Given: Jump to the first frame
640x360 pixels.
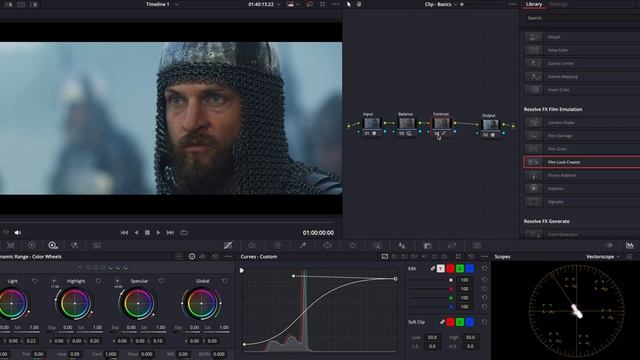Looking at the screenshot, I should [124, 233].
